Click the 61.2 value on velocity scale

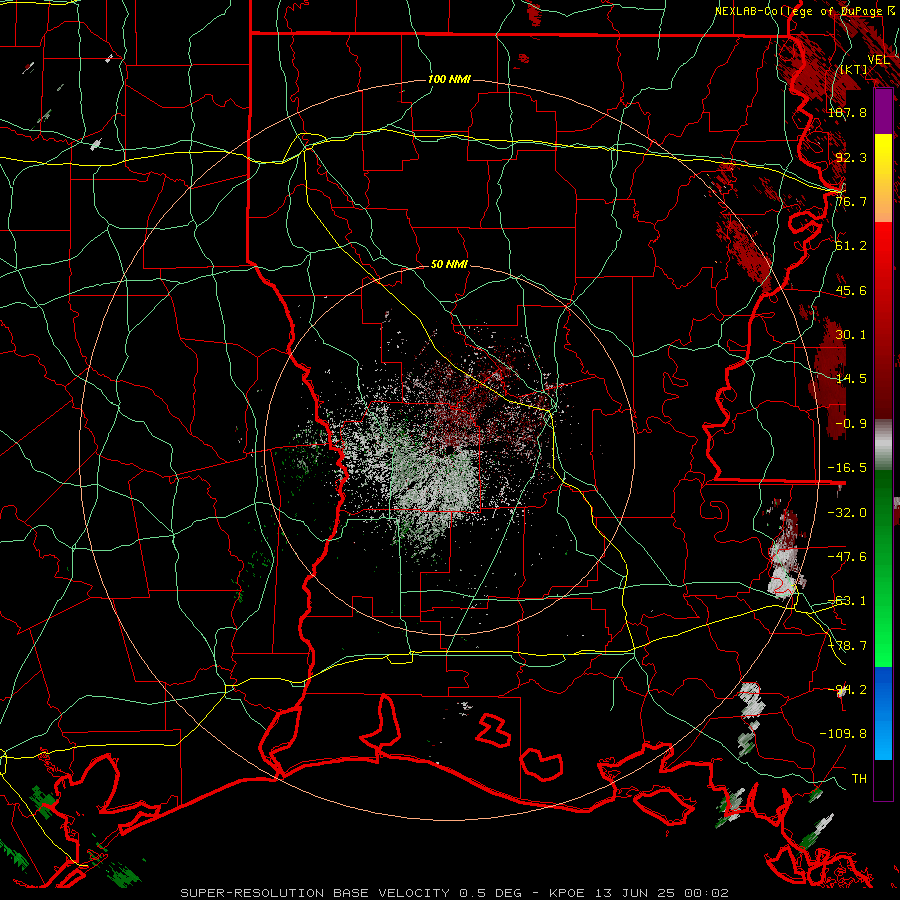click(851, 246)
